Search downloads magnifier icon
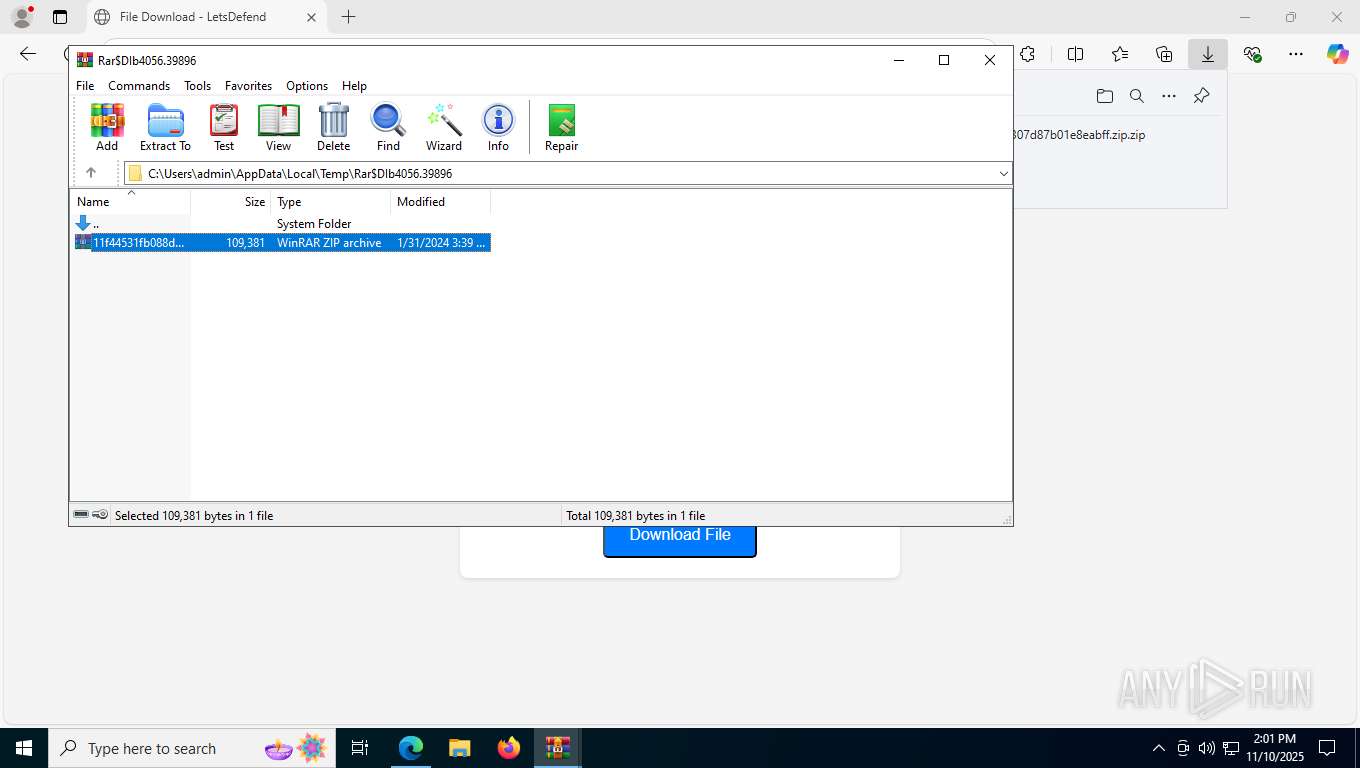The image size is (1360, 768). point(1136,96)
